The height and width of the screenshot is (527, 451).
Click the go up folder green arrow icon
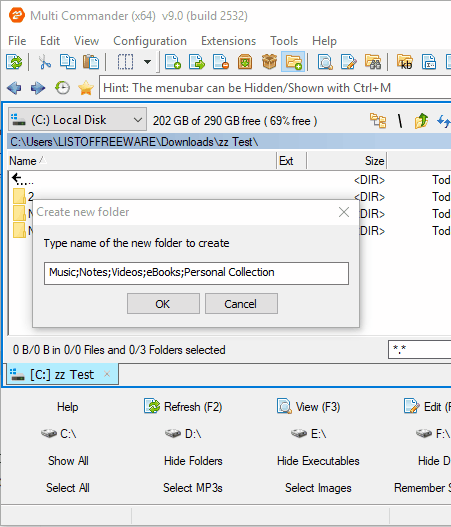point(421,120)
